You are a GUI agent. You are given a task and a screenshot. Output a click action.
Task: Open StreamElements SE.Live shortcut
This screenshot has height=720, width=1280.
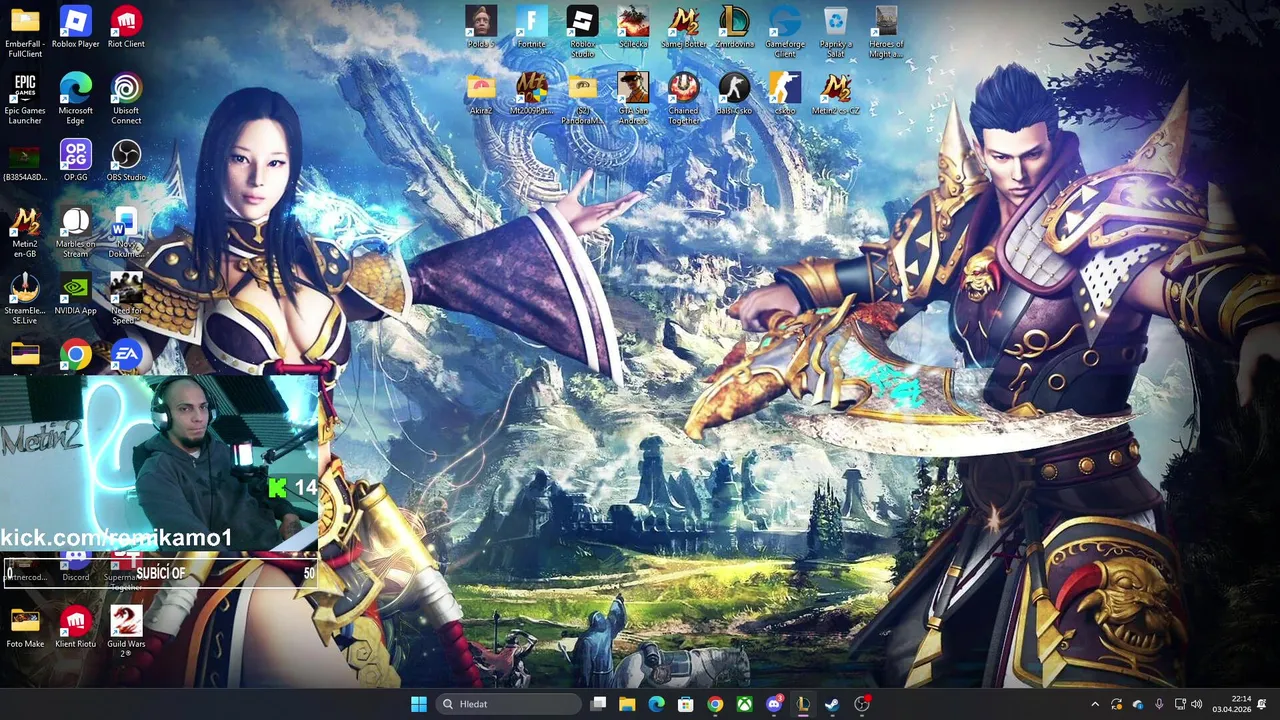[25, 299]
